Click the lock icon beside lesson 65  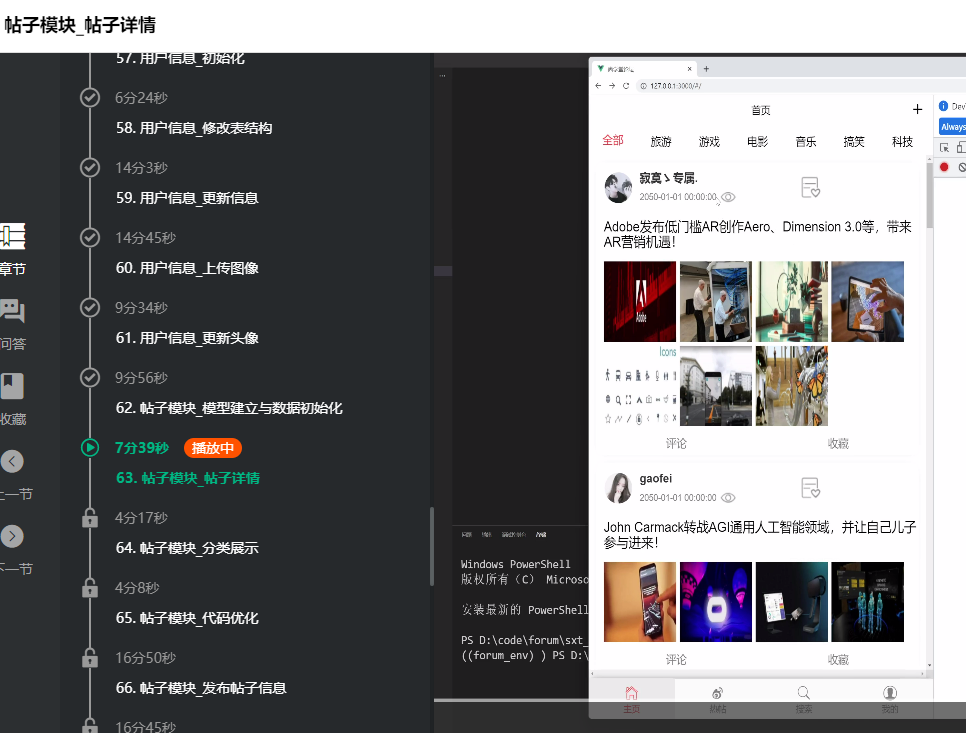tap(90, 588)
